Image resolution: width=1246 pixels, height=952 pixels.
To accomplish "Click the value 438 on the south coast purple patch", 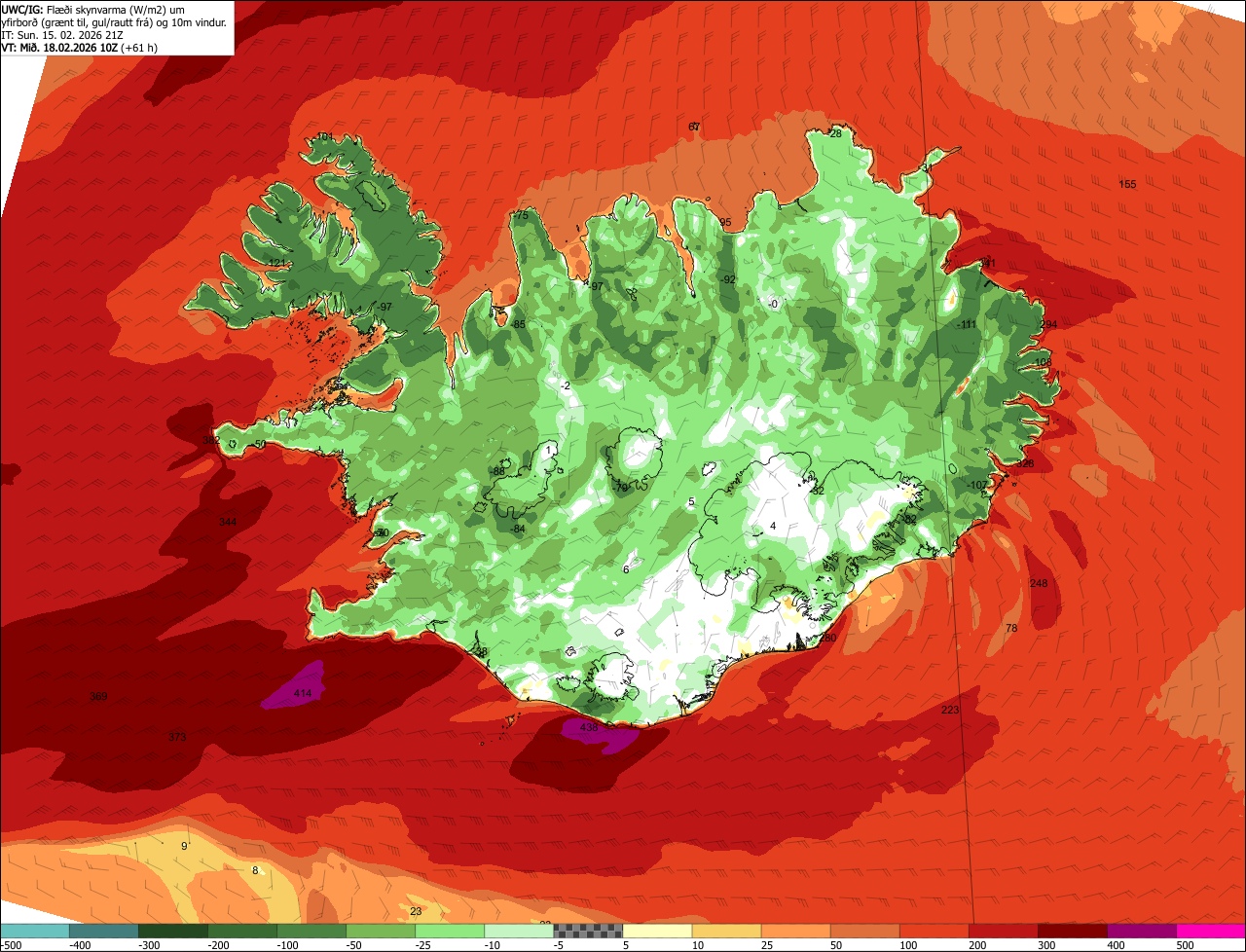I will pos(588,727).
